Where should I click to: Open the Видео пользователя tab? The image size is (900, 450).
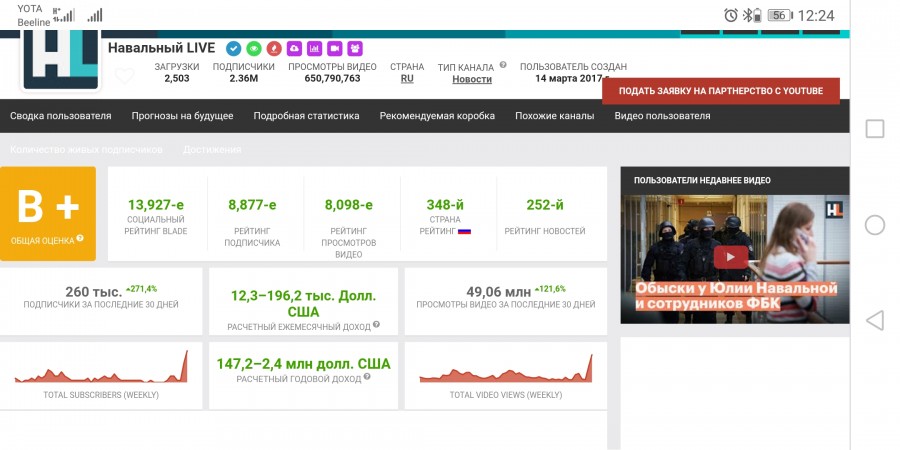pyautogui.click(x=662, y=116)
